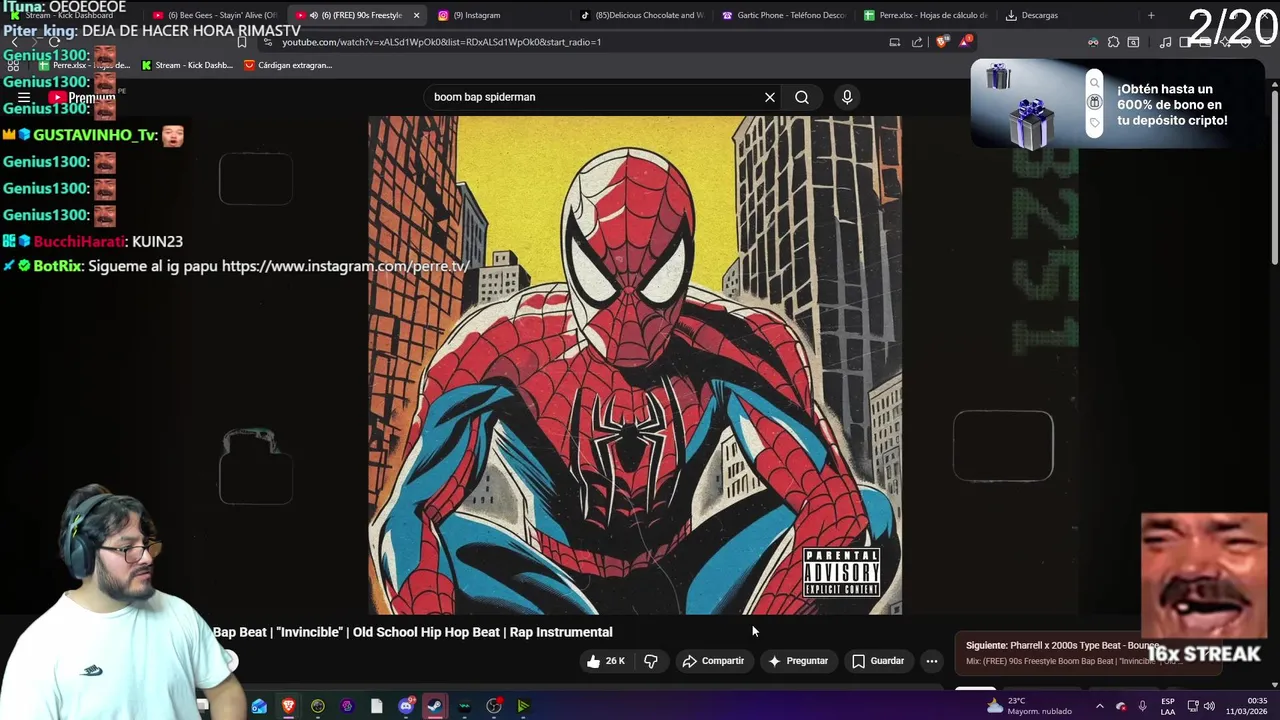Click the ad's gift box icon
The image size is (1280, 720).
coord(1094,103)
